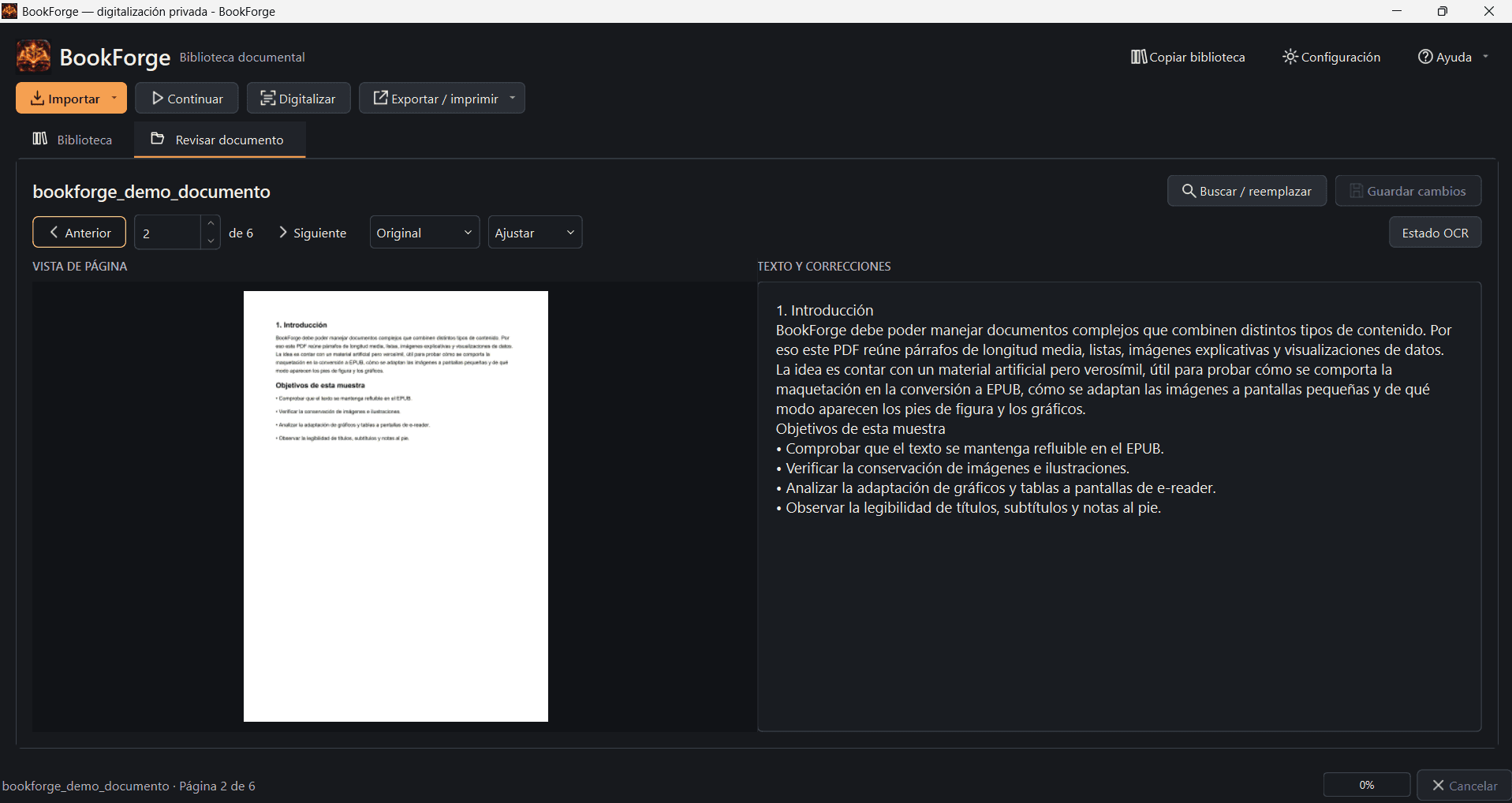Switch to the Biblioteca tab
Screen dimensions: 1512x803
pyautogui.click(x=73, y=140)
